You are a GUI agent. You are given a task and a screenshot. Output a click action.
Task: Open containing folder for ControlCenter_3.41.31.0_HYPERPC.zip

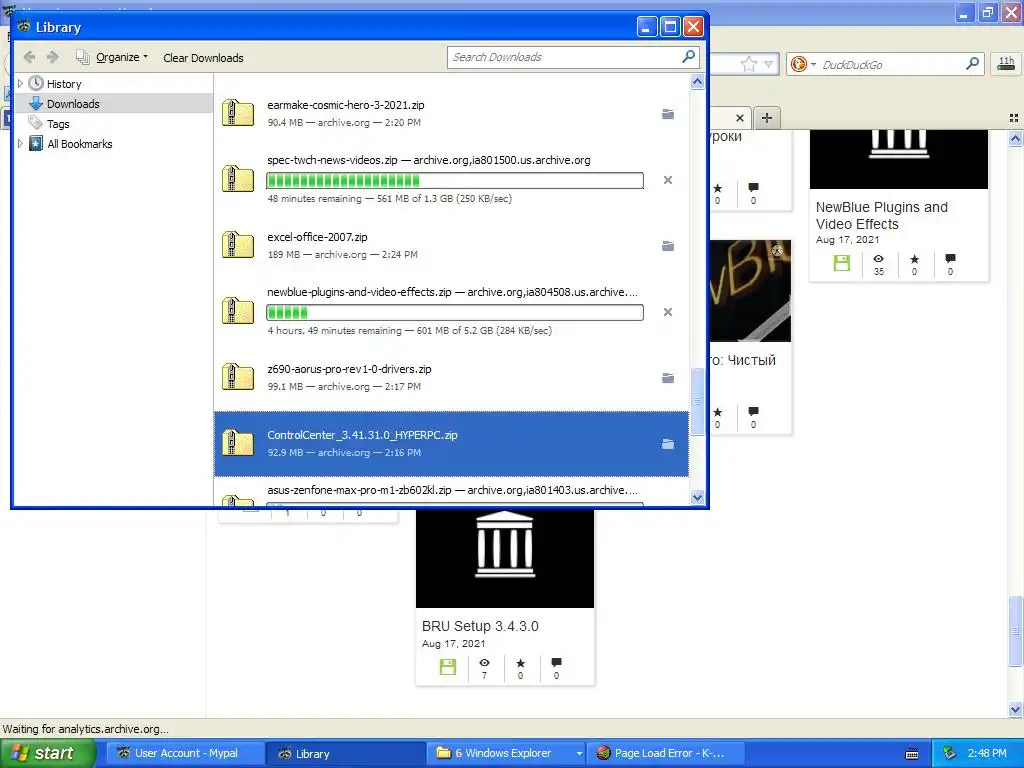667,444
